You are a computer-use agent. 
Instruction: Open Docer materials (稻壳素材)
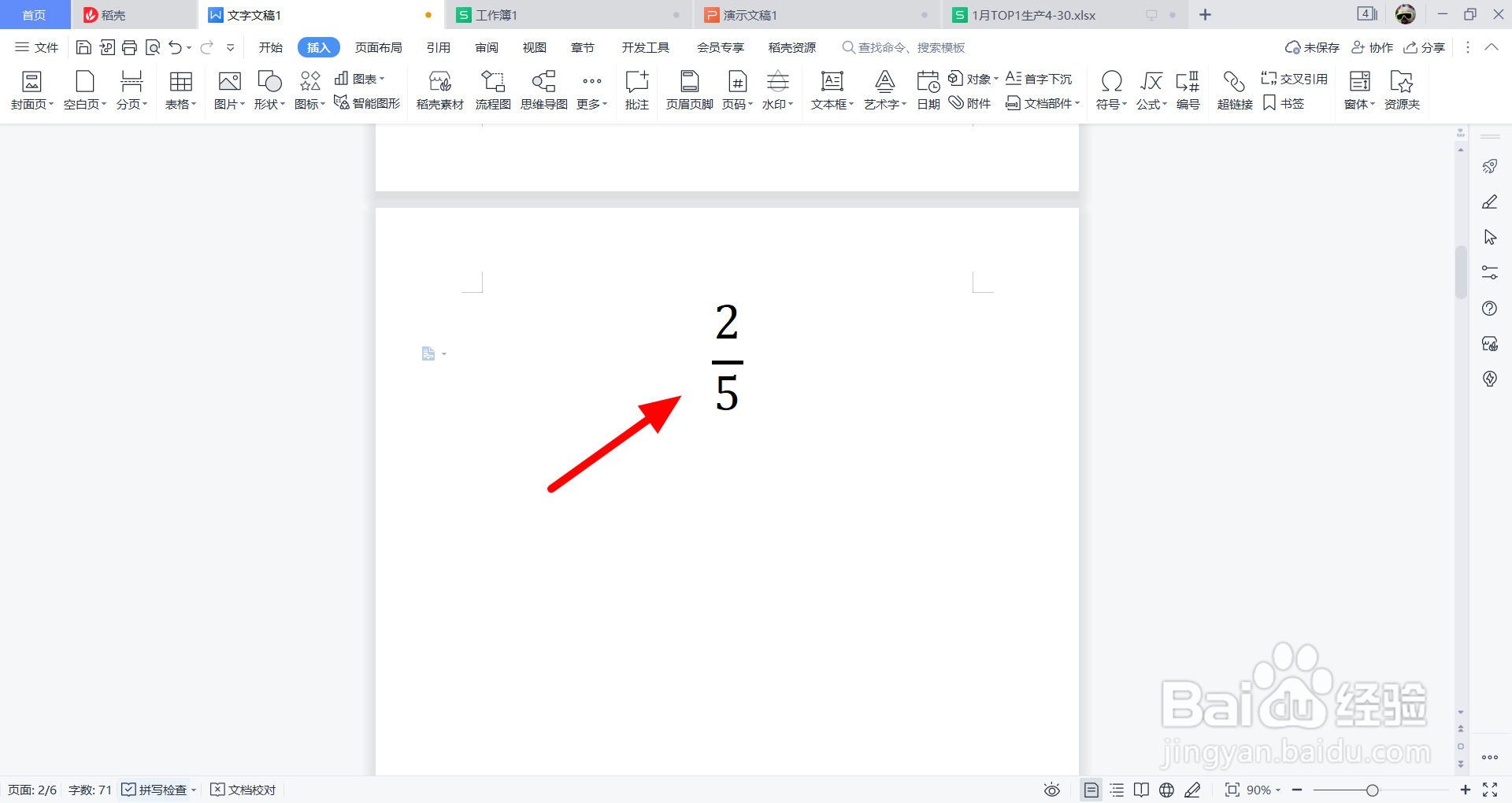tap(440, 90)
